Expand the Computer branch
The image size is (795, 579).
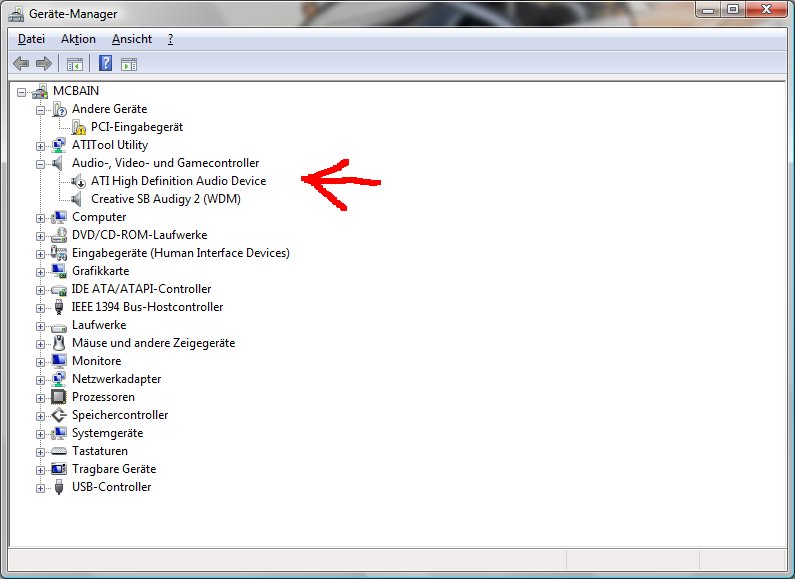[x=40, y=218]
